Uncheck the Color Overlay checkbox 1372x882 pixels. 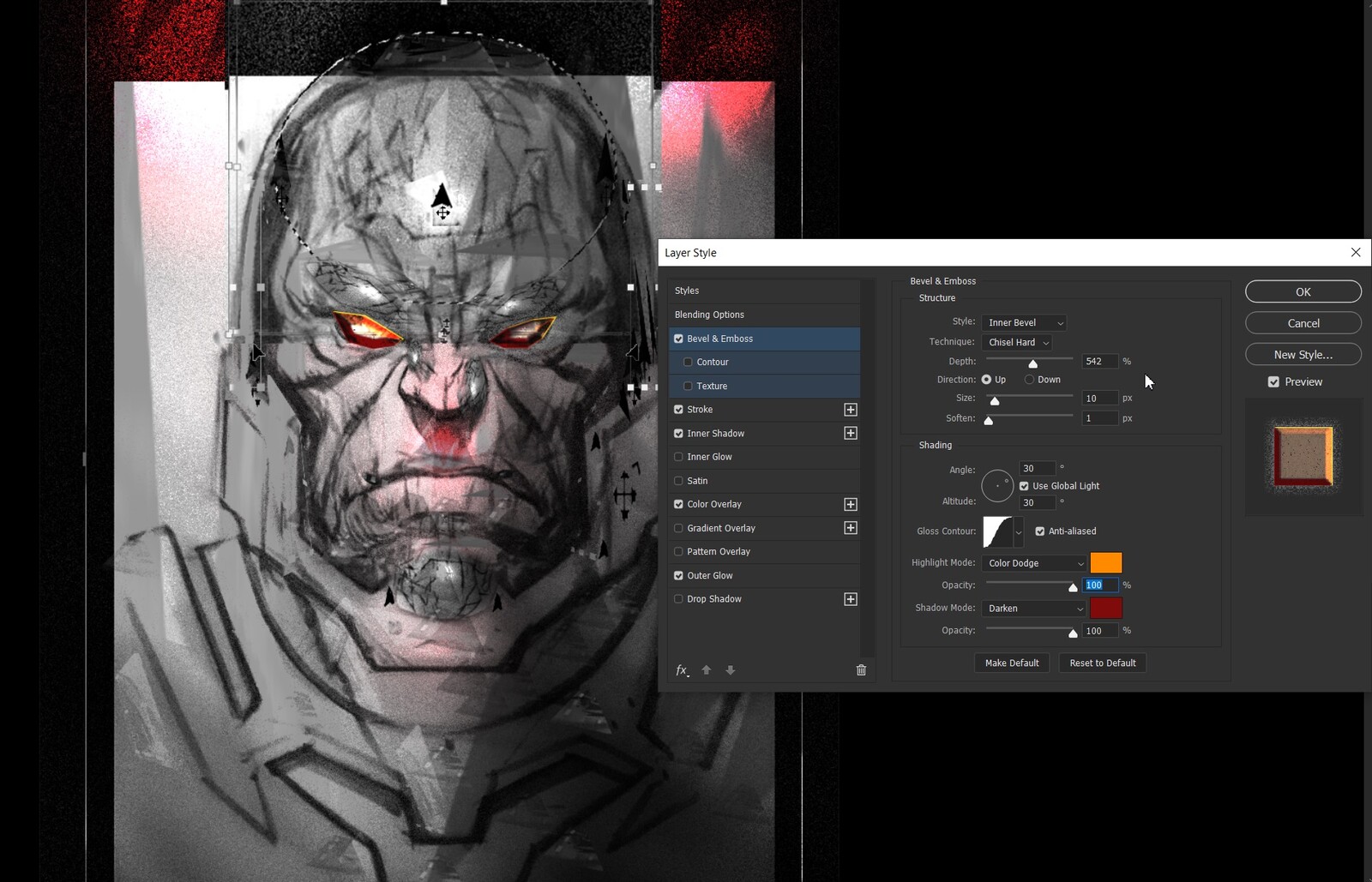tap(678, 505)
